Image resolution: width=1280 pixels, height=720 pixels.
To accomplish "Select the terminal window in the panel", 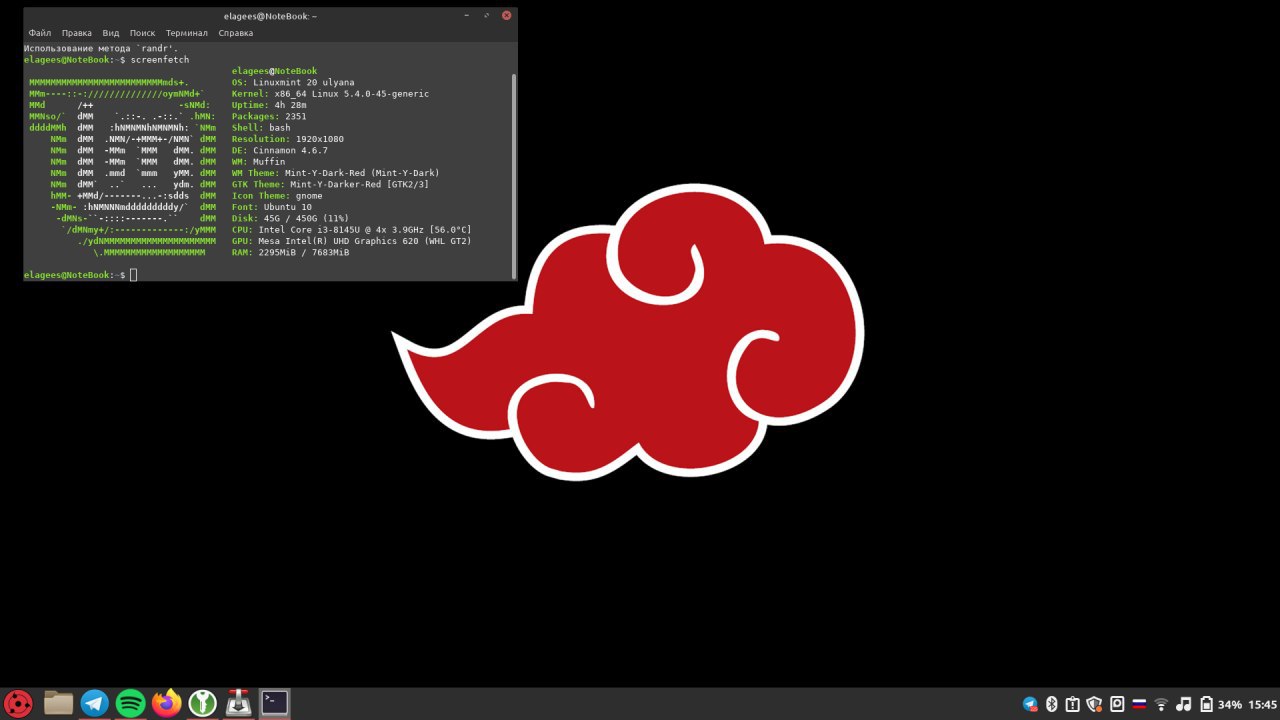I will pos(274,703).
